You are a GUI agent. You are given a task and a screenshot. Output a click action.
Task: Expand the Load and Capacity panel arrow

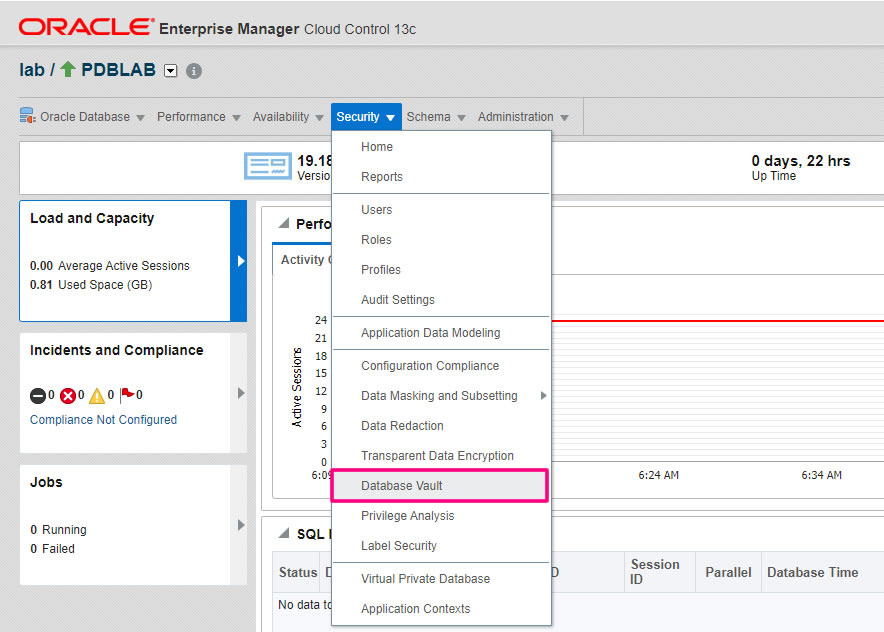point(241,261)
